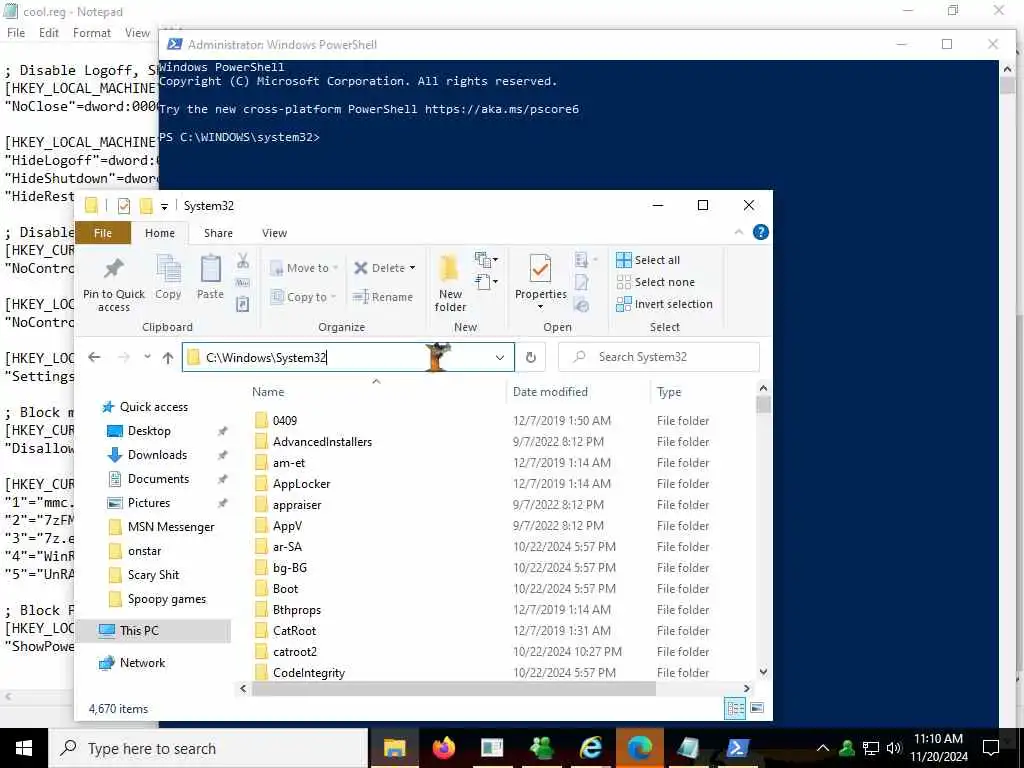This screenshot has width=1024, height=768.
Task: Open the New item dropdown
Action: point(486,260)
